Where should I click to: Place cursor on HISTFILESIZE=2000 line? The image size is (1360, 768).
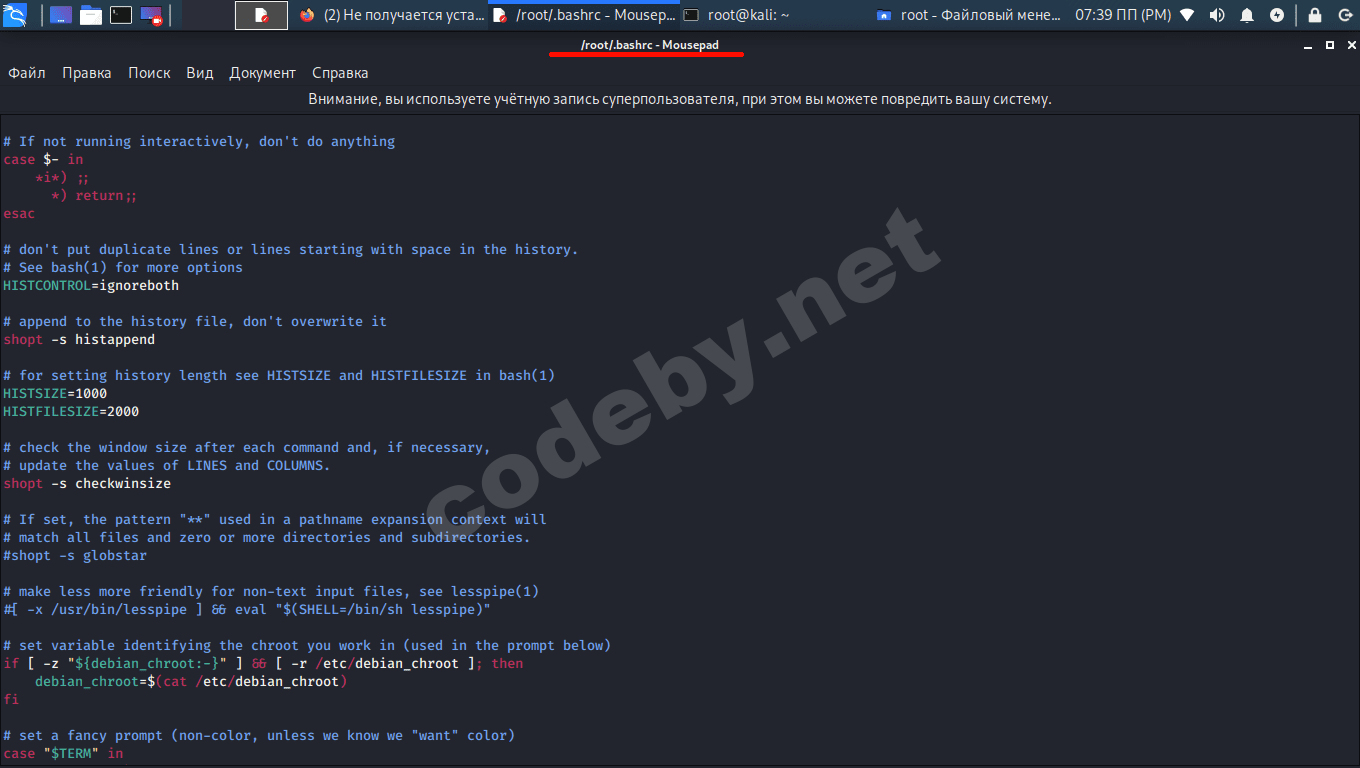click(71, 411)
